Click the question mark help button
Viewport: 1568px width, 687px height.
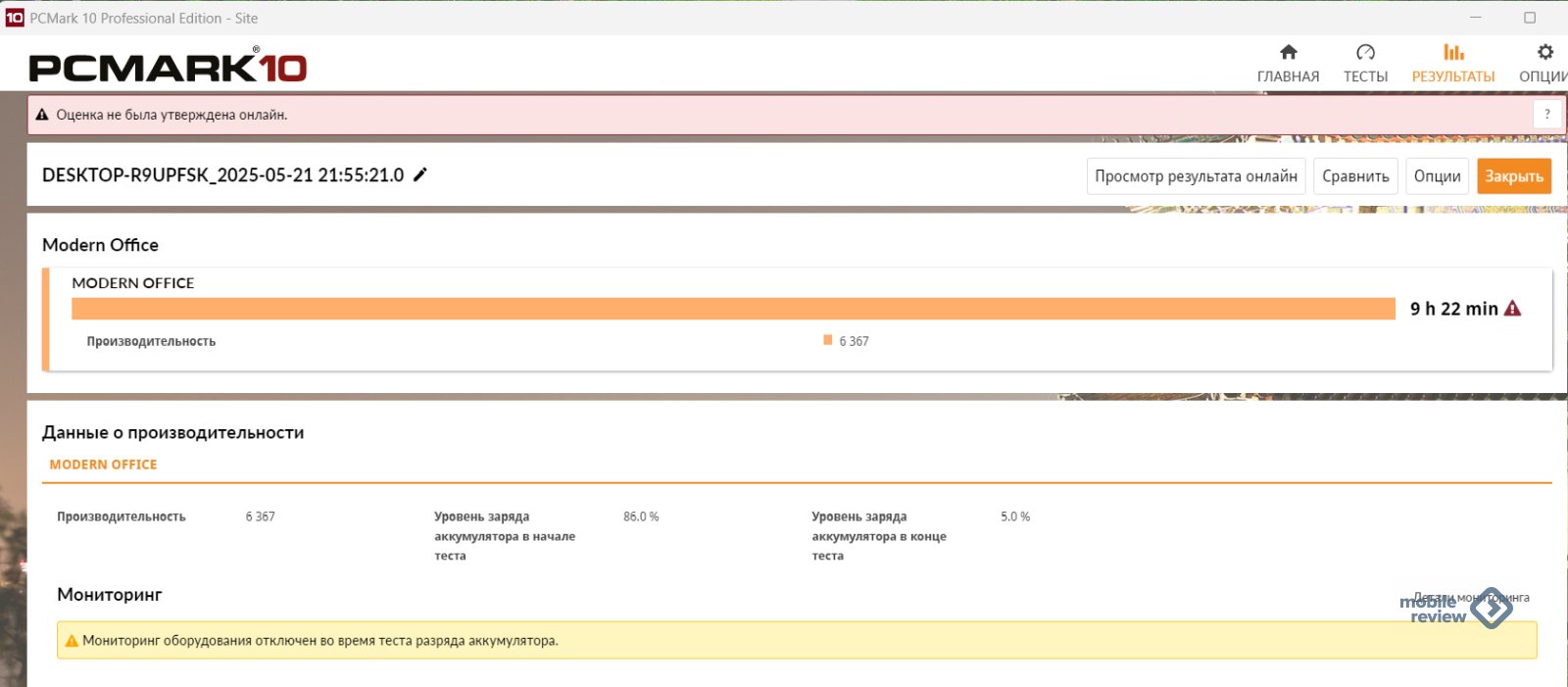pyautogui.click(x=1547, y=115)
